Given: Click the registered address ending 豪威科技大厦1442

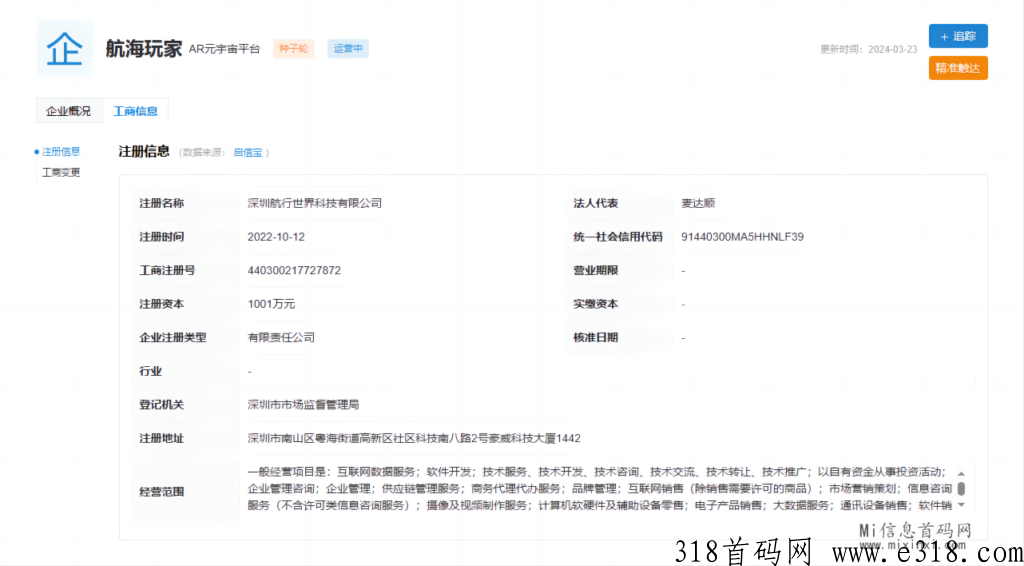Looking at the screenshot, I should [414, 438].
